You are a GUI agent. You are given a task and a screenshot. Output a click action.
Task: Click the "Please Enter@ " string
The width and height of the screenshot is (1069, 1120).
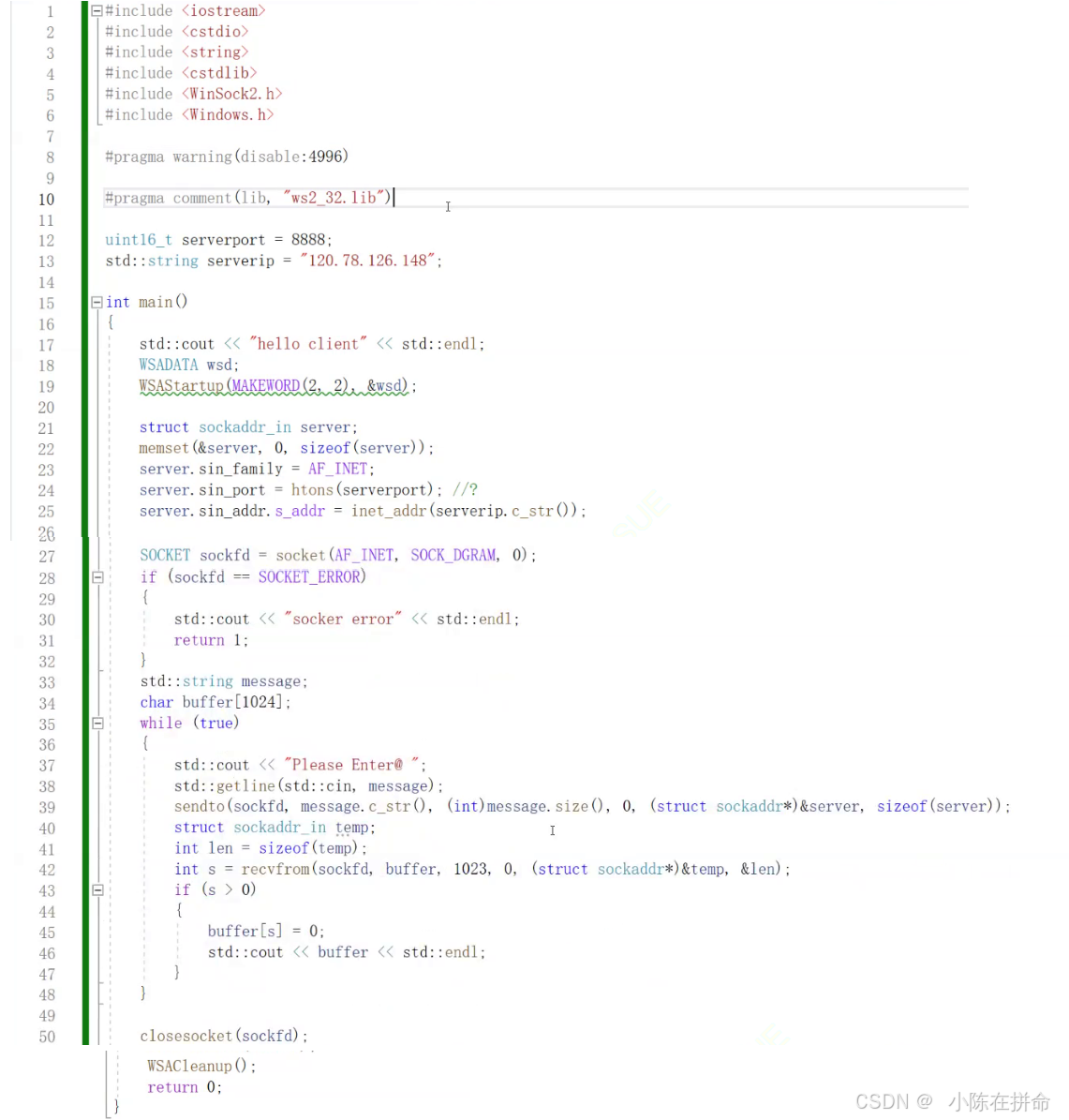tap(351, 765)
